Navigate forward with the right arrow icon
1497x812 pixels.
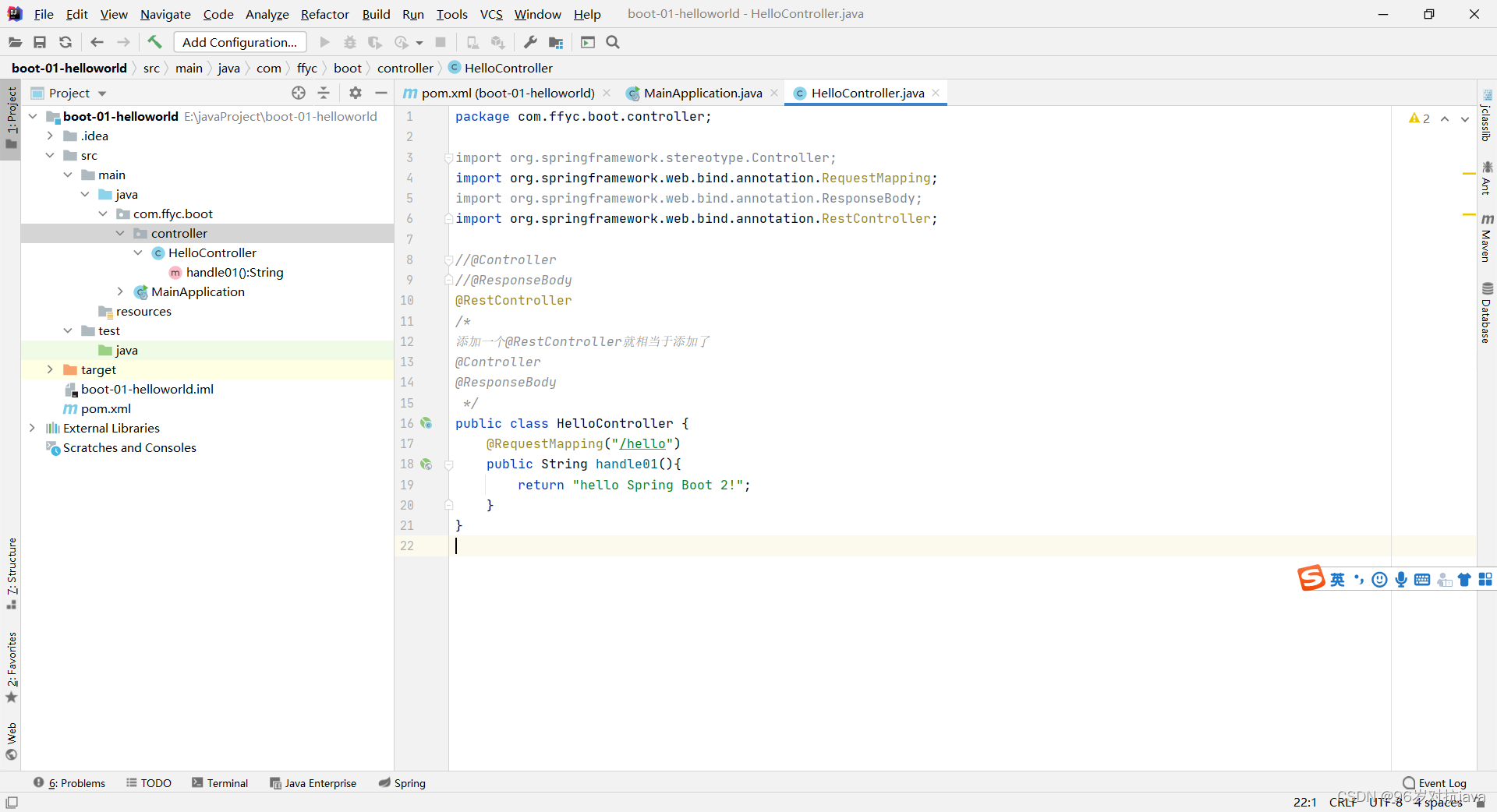[x=123, y=42]
